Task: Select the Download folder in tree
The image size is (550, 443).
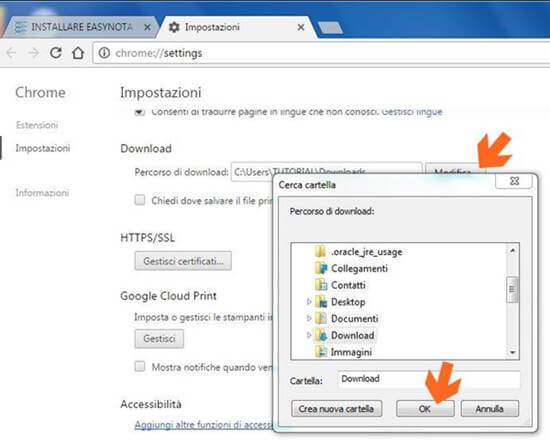Action: [x=352, y=335]
